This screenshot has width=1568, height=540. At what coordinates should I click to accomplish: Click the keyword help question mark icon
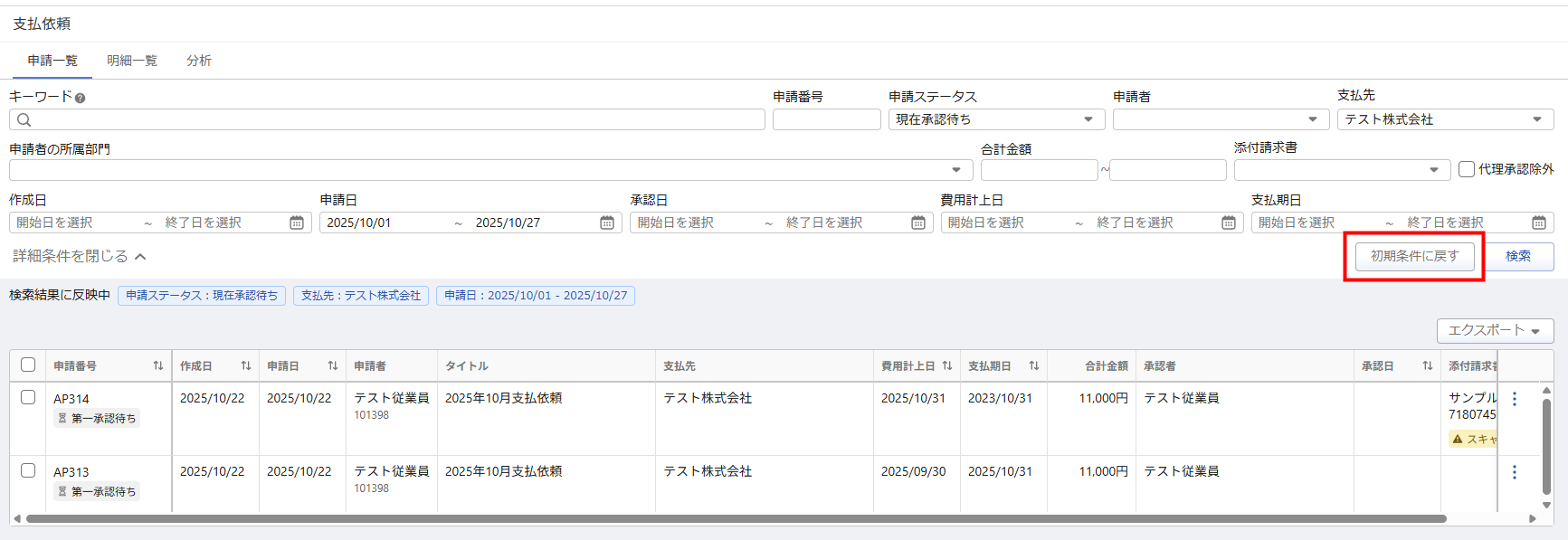[x=81, y=98]
